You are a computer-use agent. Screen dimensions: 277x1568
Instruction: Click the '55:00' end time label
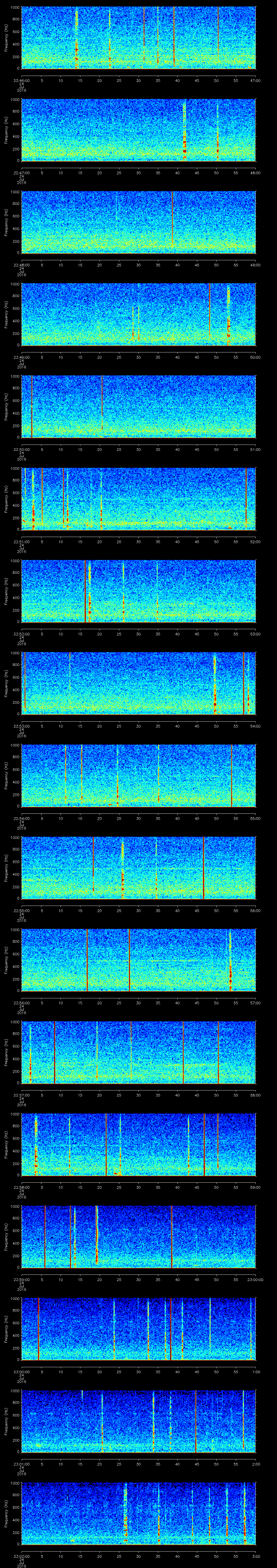[x=255, y=818]
